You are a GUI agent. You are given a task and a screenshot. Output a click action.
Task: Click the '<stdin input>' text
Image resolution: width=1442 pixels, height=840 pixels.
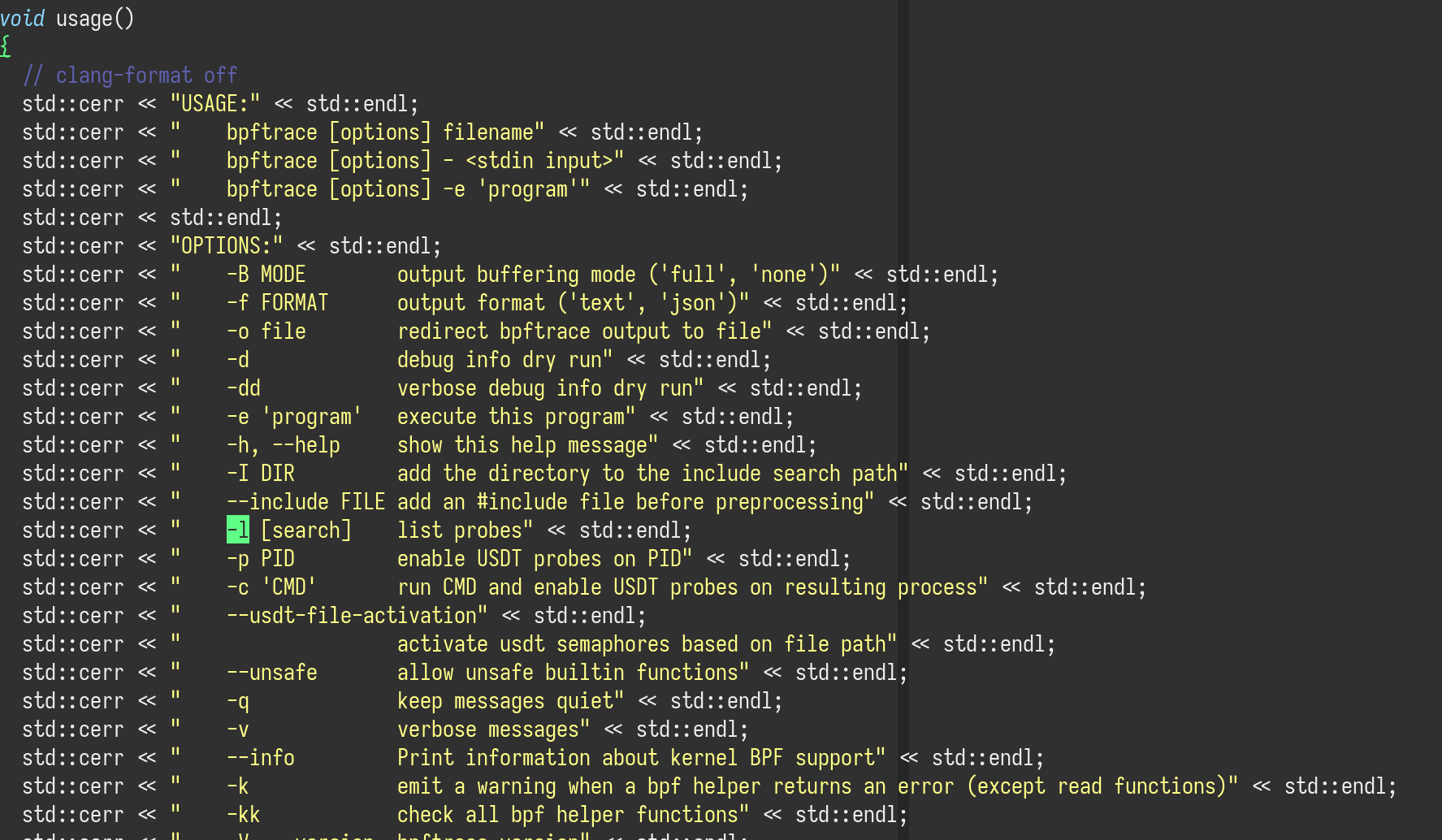click(539, 161)
